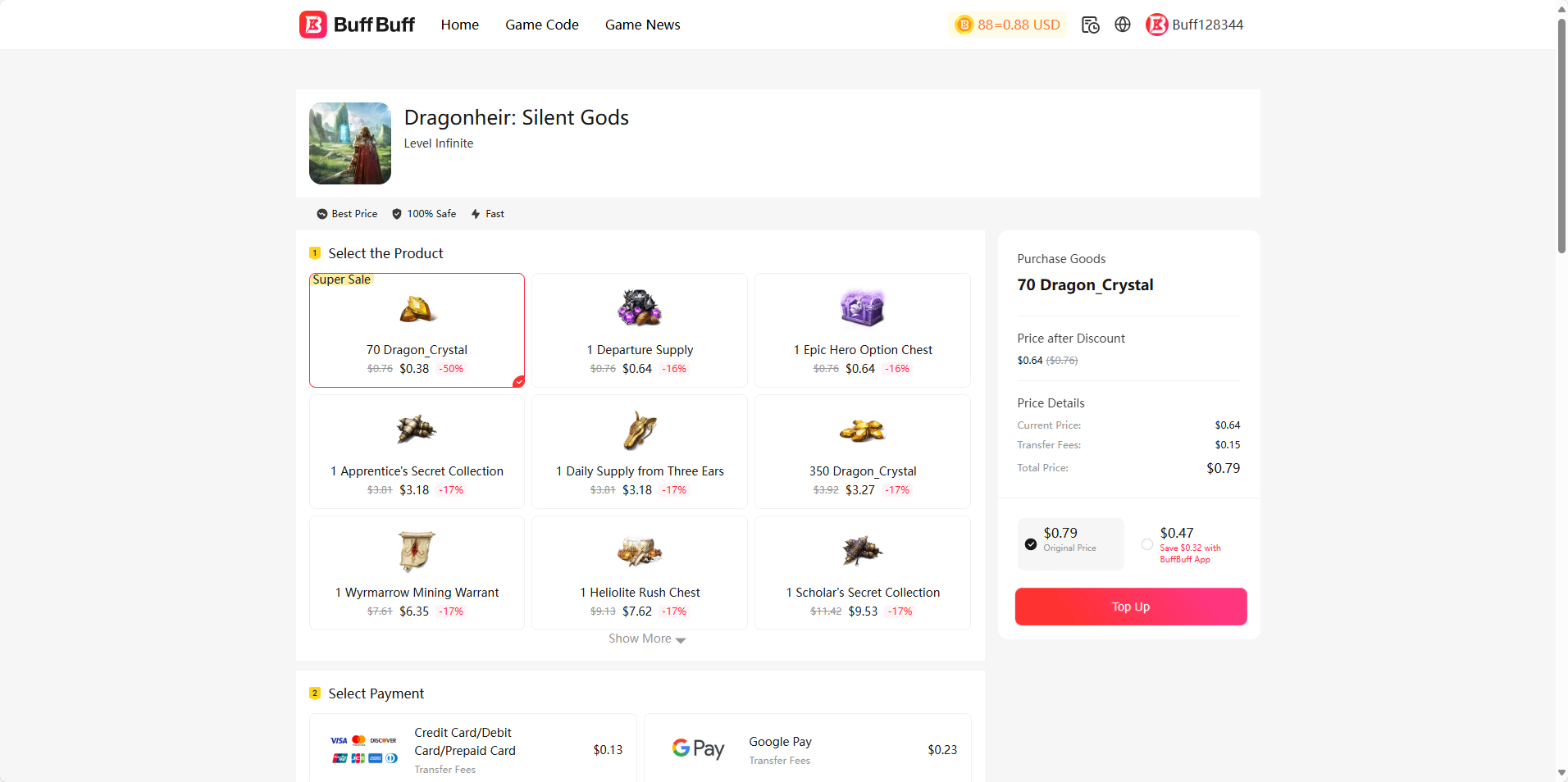Open the Game News menu

[642, 25]
